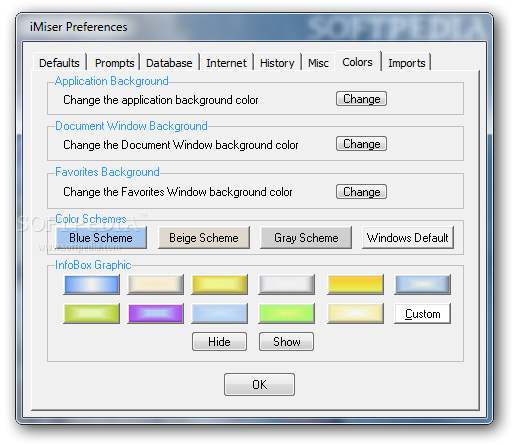Pick the blue gradient InfoBox graphic in the top row
Image resolution: width=514 pixels, height=445 pixels.
click(x=91, y=284)
